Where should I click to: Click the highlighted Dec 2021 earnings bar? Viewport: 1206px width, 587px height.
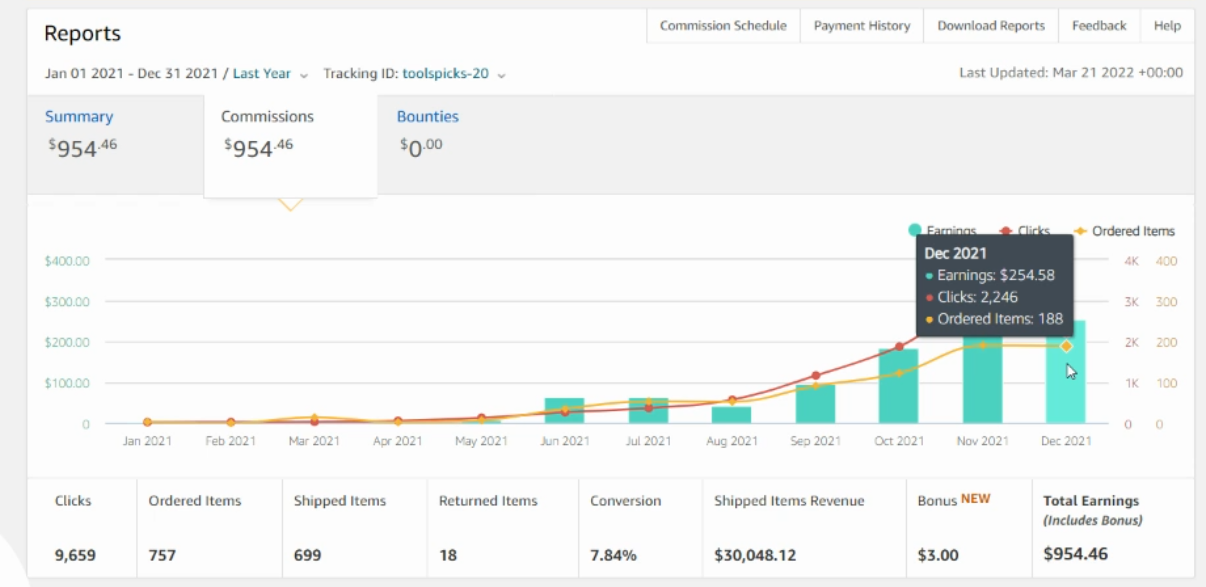click(1066, 372)
